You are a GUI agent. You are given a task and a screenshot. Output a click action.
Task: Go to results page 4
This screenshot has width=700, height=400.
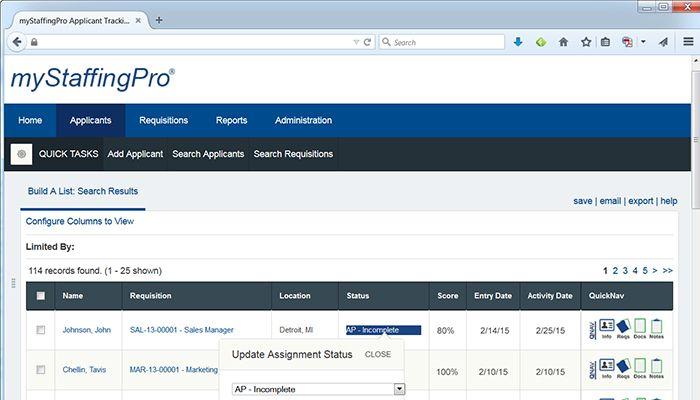click(635, 271)
